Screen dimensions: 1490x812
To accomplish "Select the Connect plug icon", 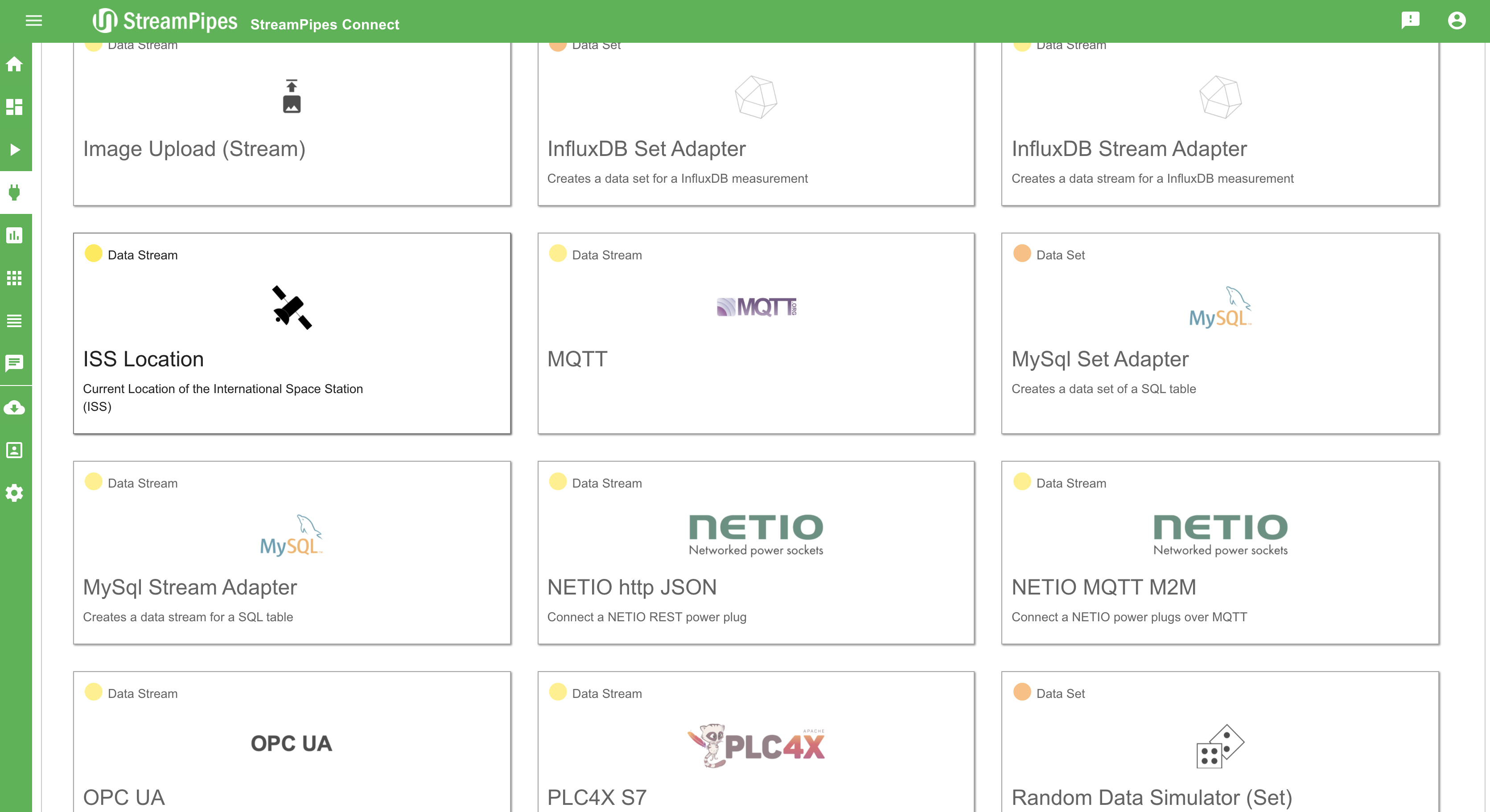I will point(14,193).
